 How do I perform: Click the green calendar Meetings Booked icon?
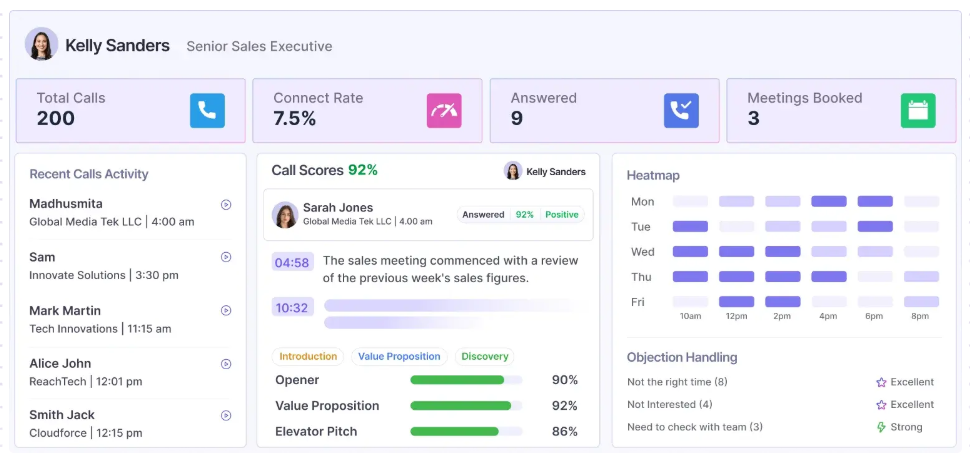tap(918, 111)
